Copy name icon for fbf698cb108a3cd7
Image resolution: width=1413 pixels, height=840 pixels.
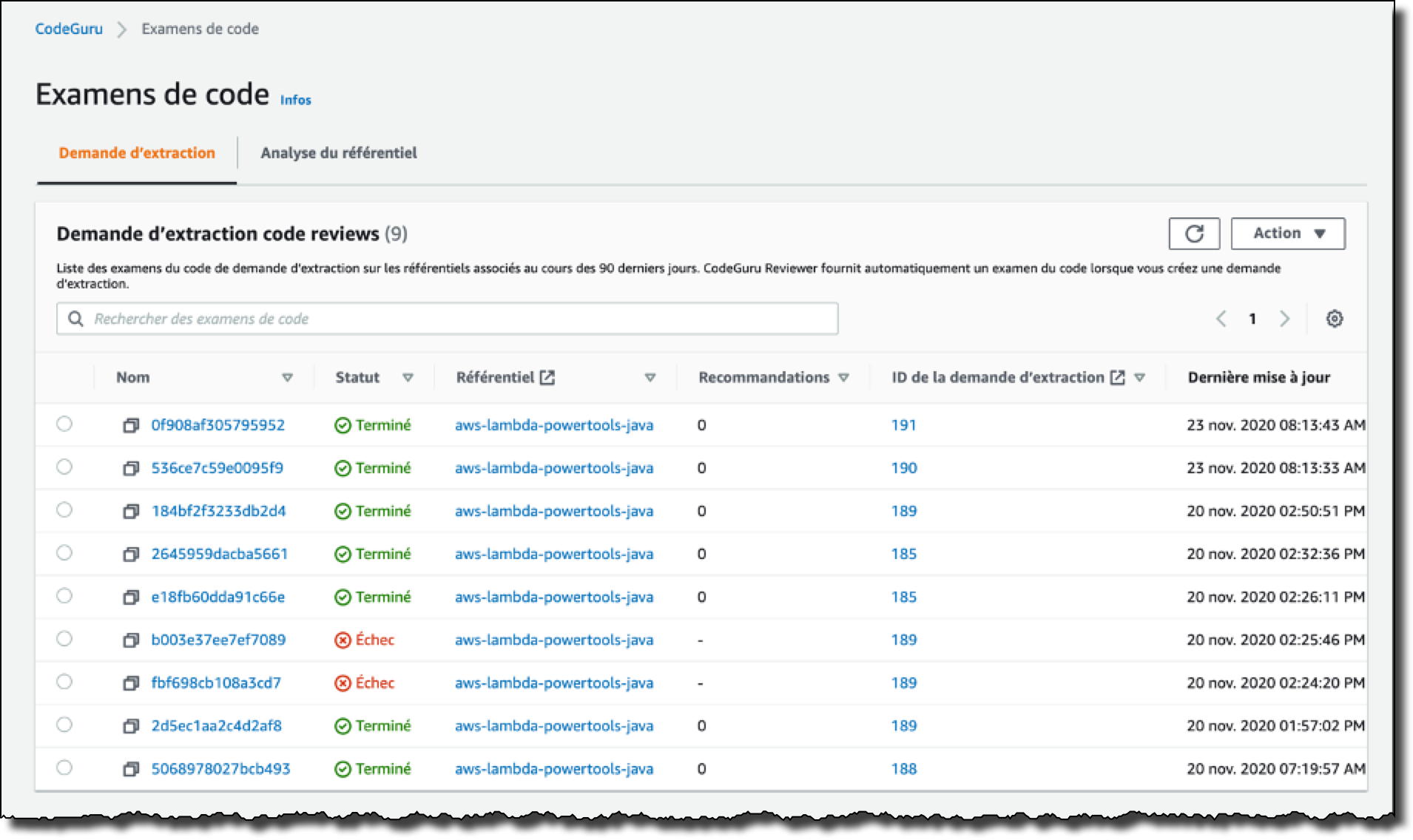131,682
